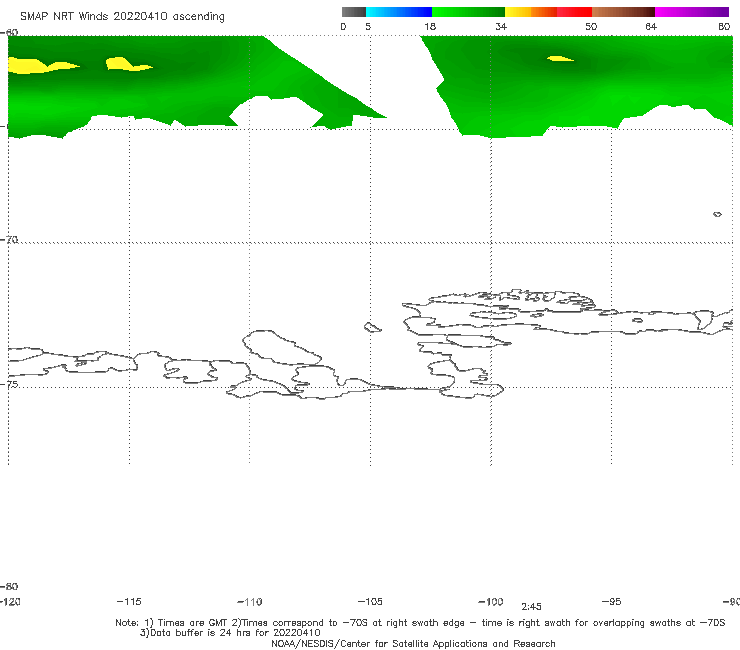The image size is (740, 650).
Task: Click the brown 50-64 color bar segment
Action: (623, 12)
